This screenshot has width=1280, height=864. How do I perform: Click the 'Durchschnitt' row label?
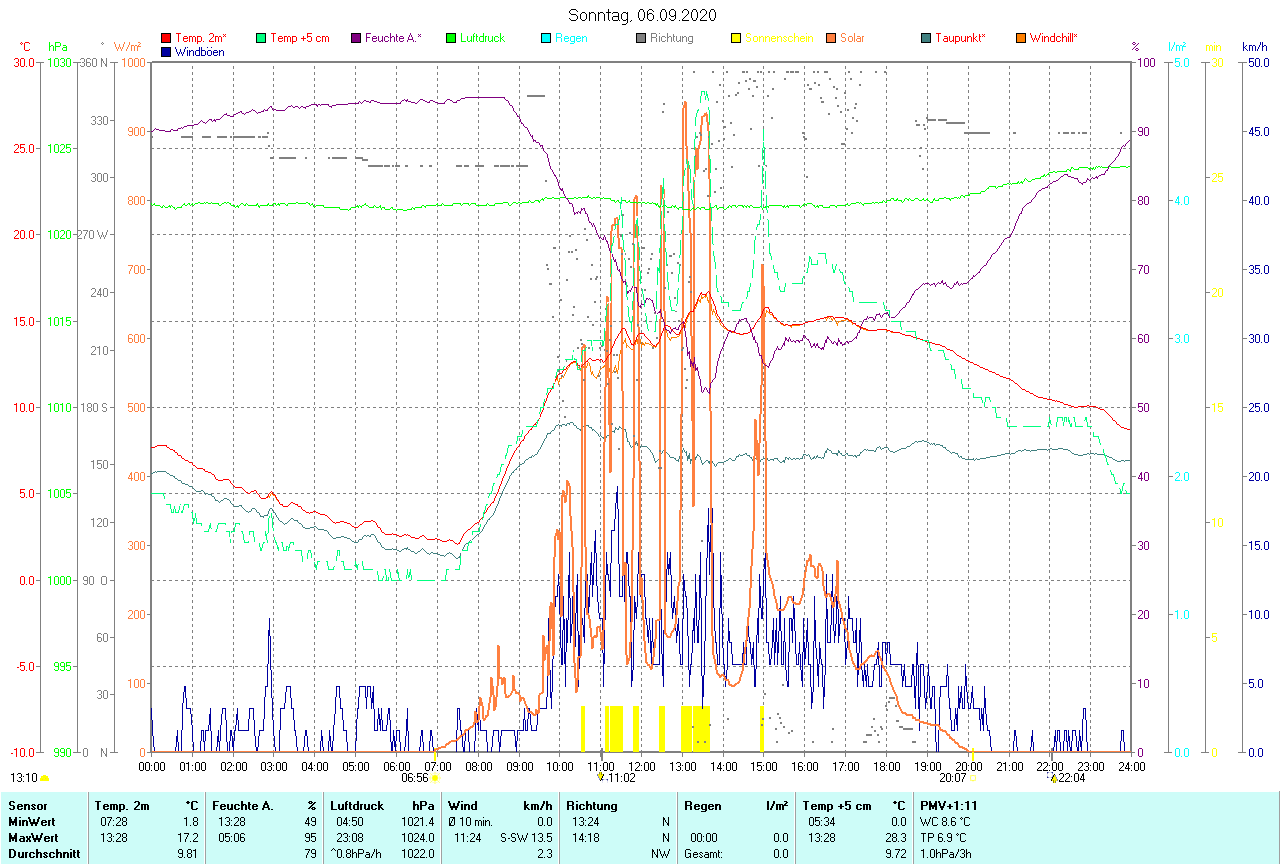(x=44, y=853)
